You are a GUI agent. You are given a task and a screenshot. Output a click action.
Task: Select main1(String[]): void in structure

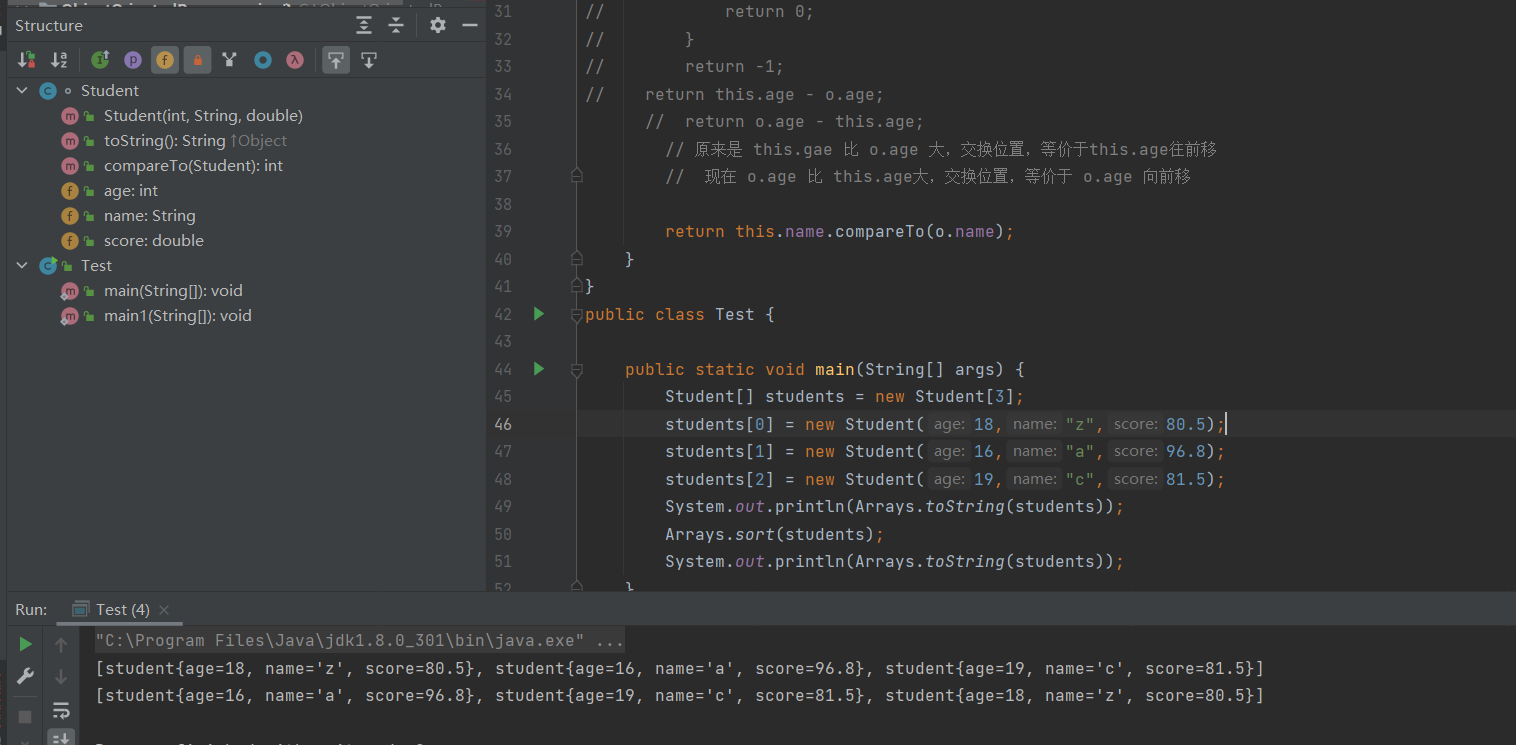click(178, 316)
